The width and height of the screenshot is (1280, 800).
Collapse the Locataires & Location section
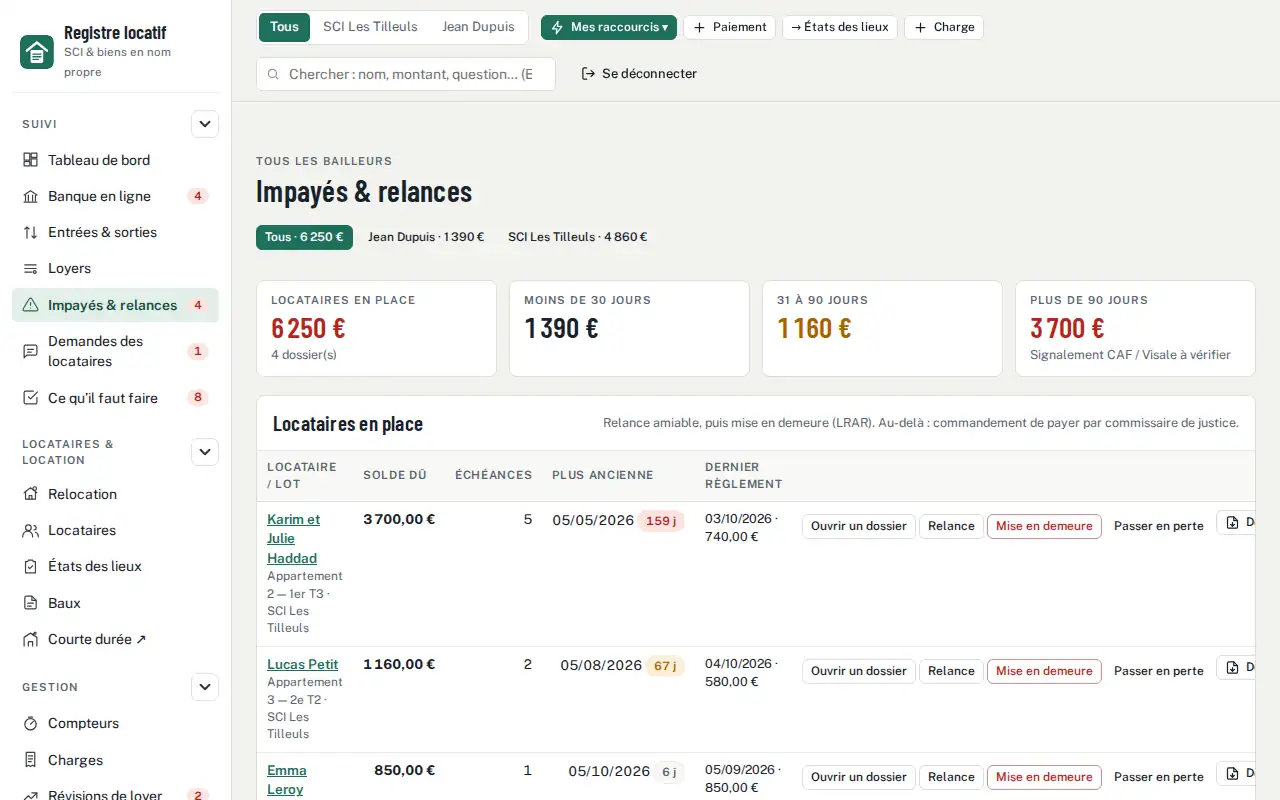tap(205, 452)
